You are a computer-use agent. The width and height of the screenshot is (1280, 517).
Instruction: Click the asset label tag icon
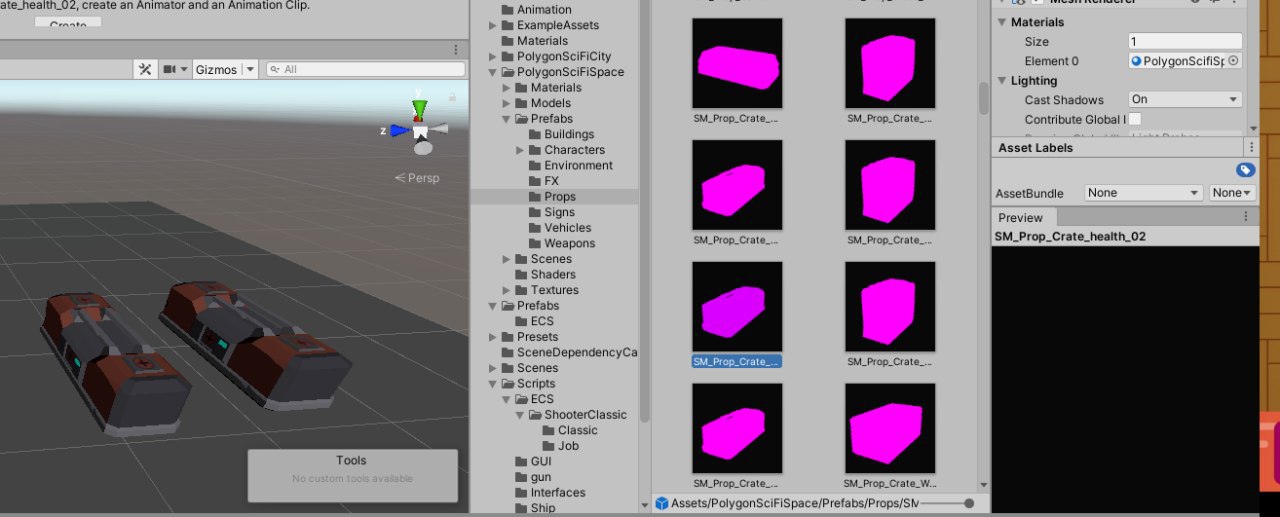click(x=1245, y=170)
